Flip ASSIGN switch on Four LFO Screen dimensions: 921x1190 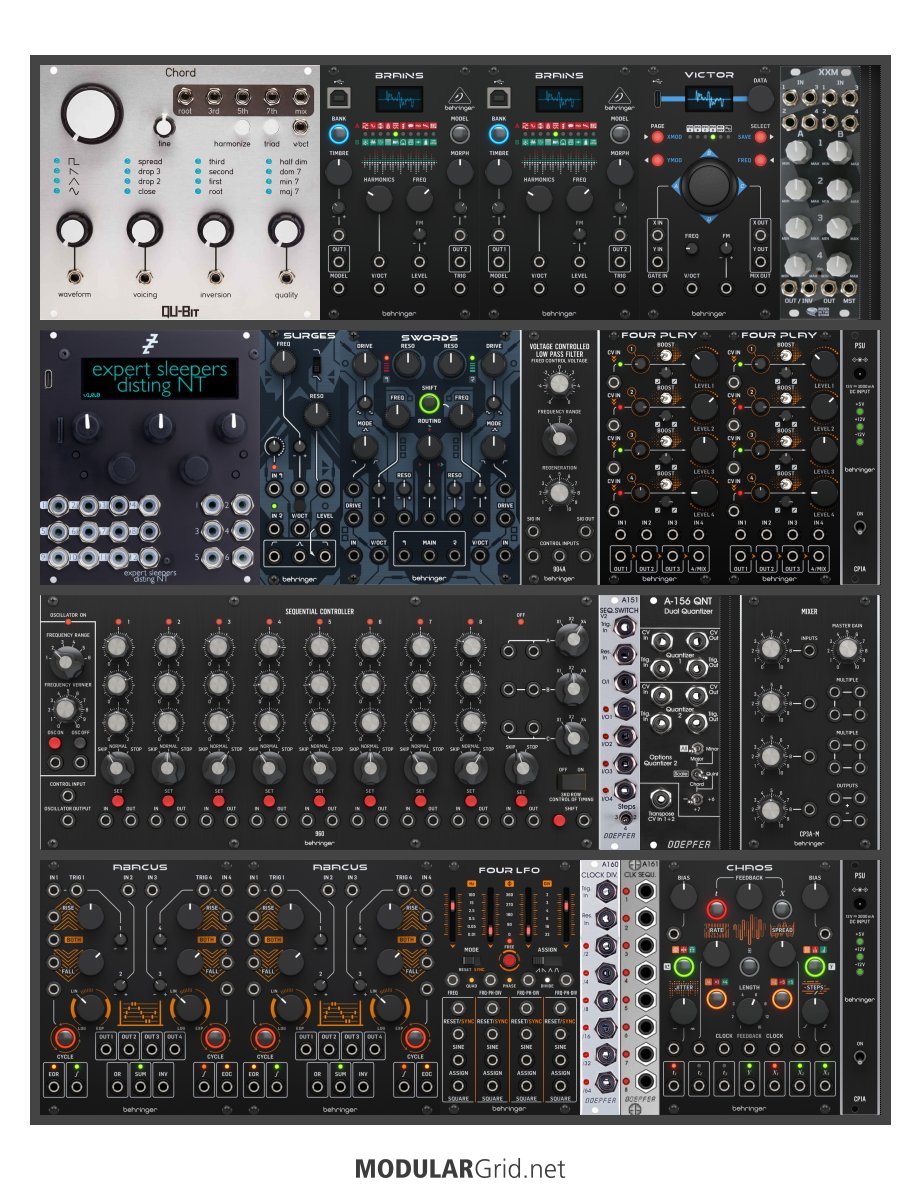547,961
